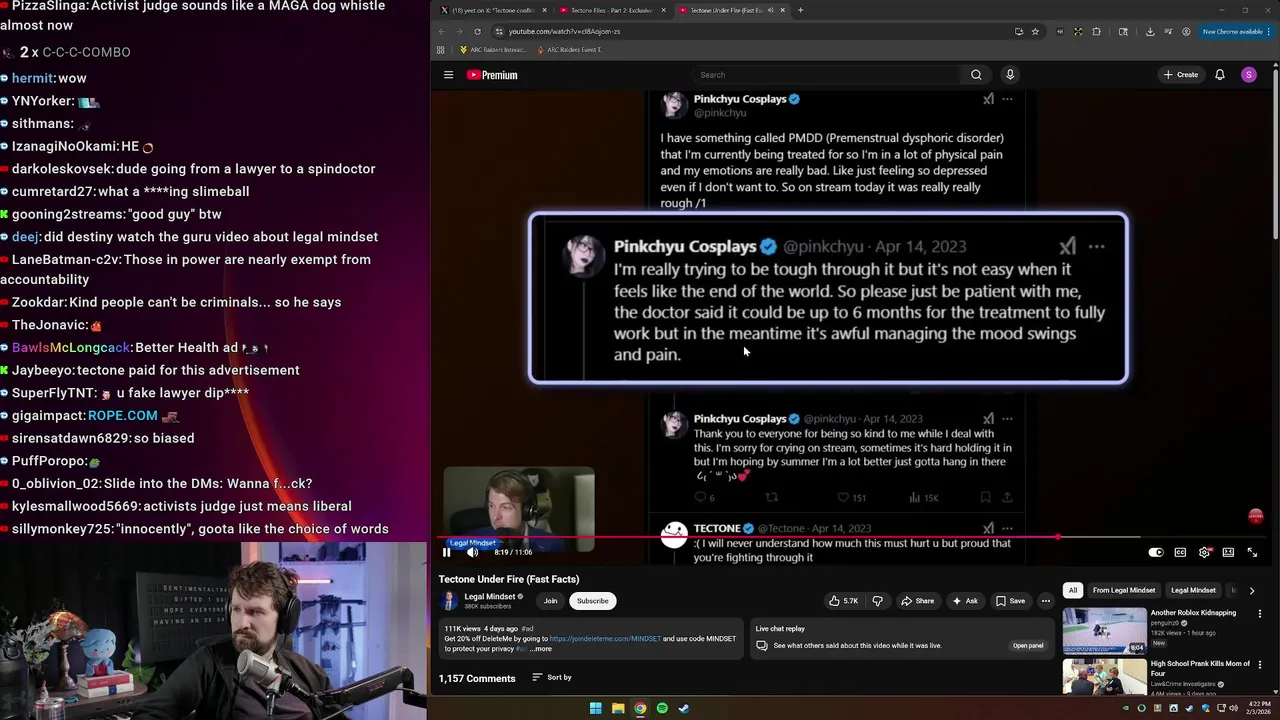Click the Chrome address bar URL
1280x720 pixels.
point(564,31)
